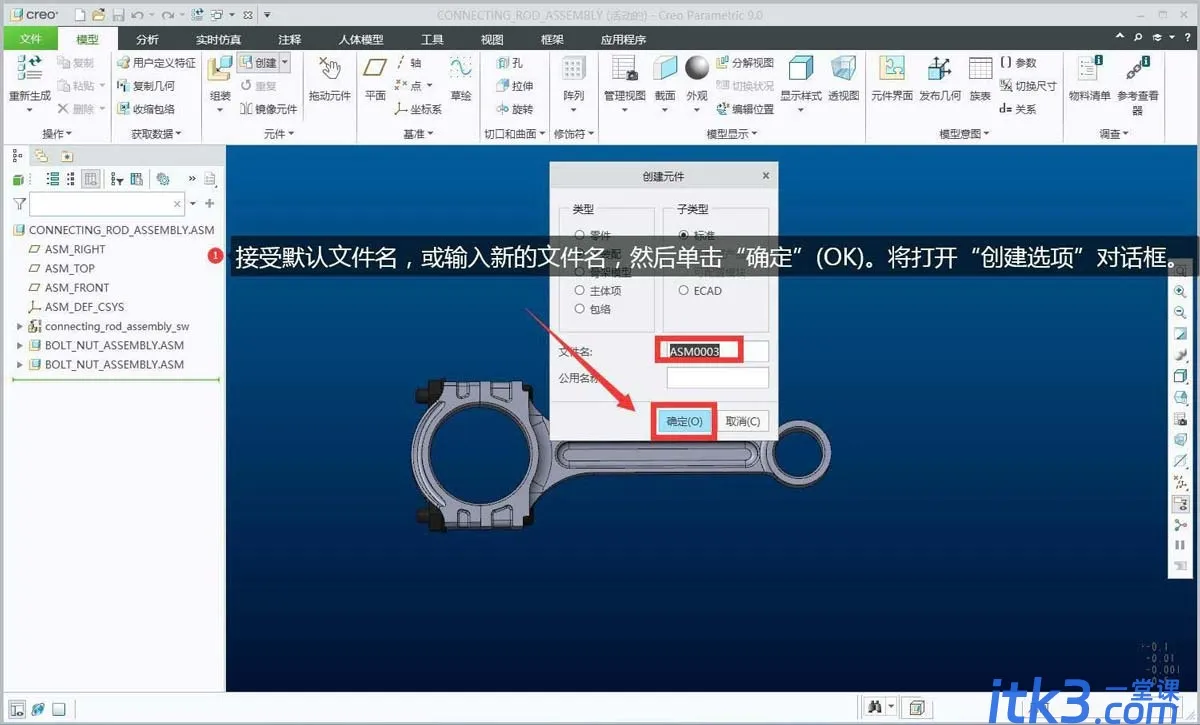Open Parameters (参数) in Model Intent
This screenshot has height=725, width=1200.
click(1019, 62)
